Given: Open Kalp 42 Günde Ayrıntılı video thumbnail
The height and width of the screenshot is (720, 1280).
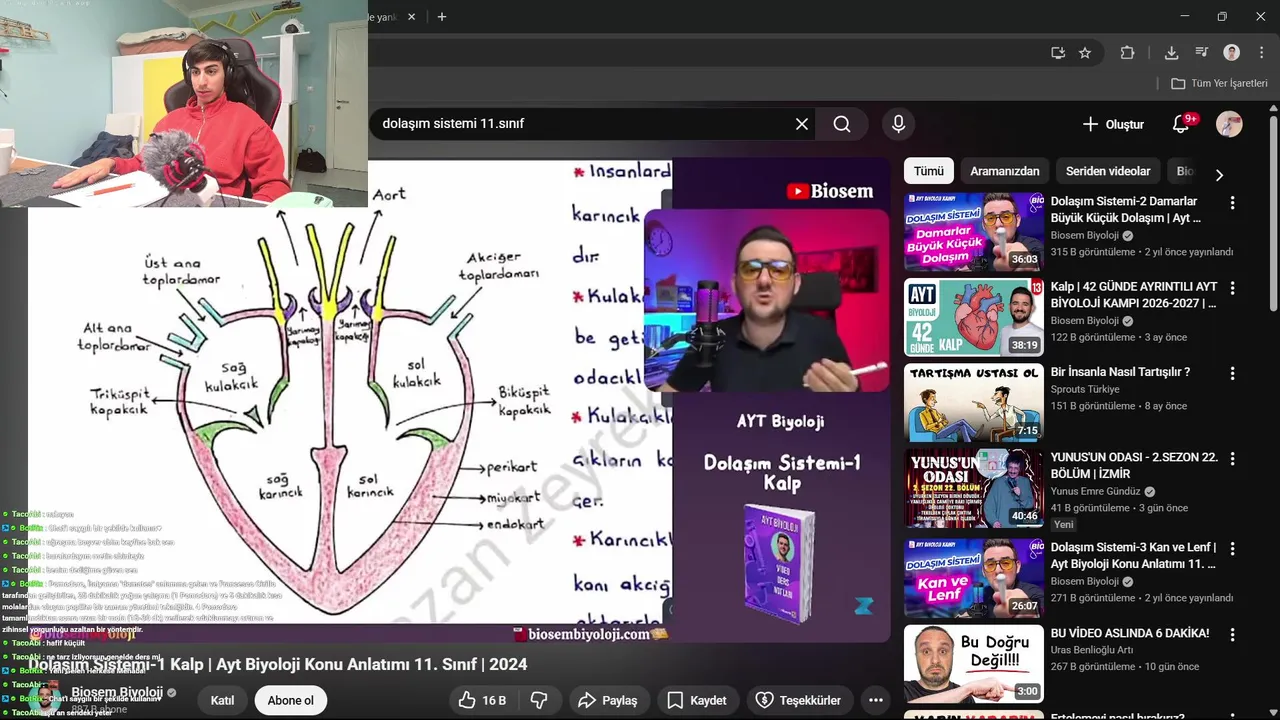Looking at the screenshot, I should (x=974, y=318).
